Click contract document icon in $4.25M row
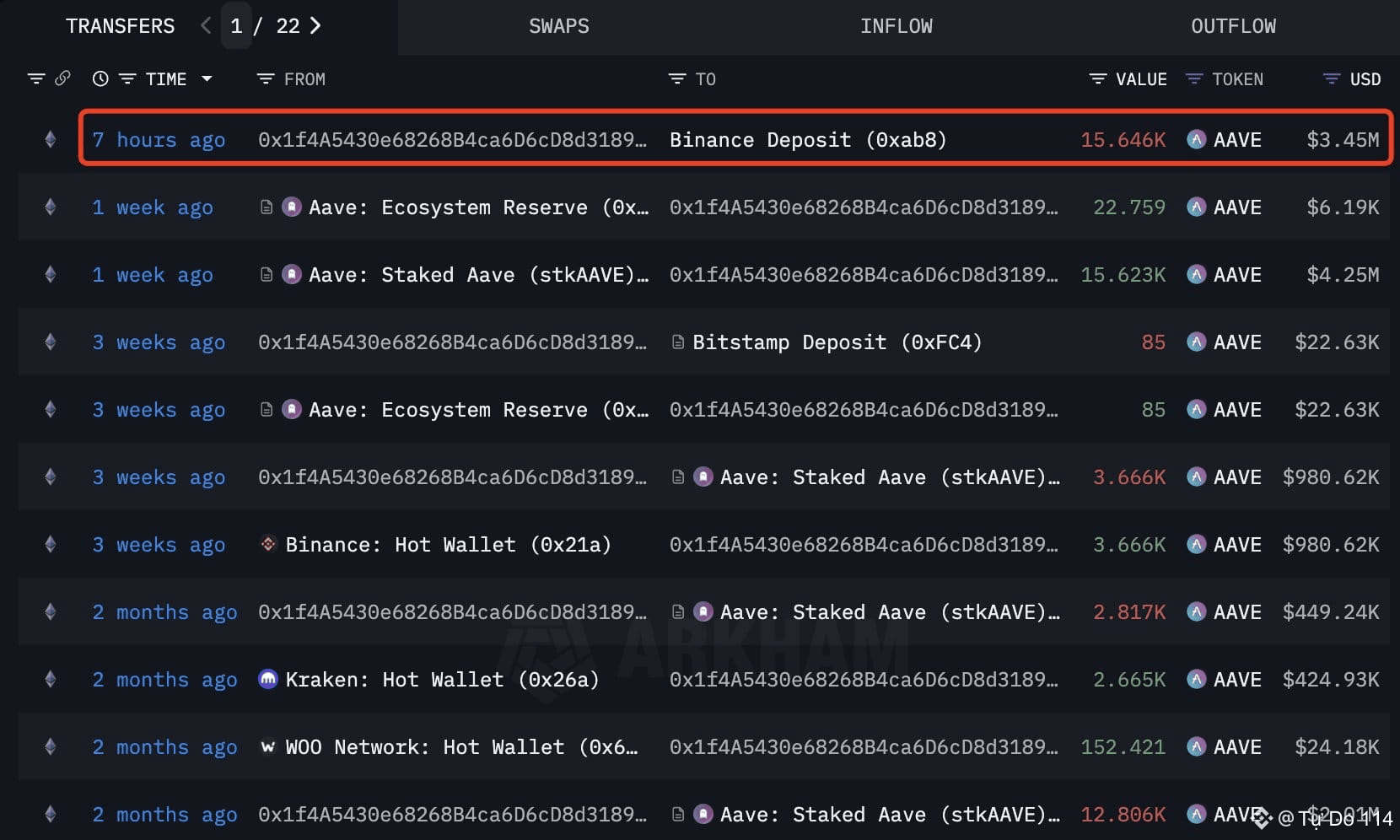Image resolution: width=1400 pixels, height=840 pixels. 266,274
